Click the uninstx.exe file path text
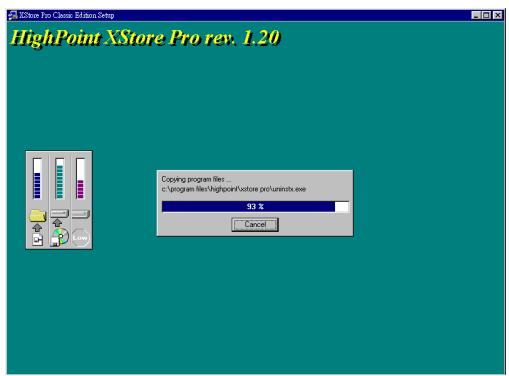509x376 pixels. coord(234,189)
